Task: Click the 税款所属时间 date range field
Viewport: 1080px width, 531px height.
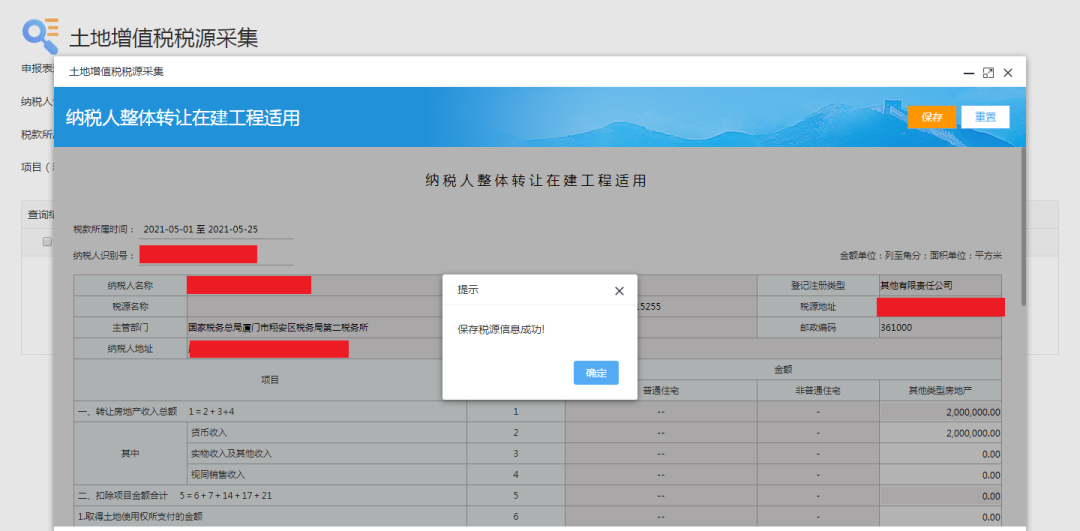Action: tap(216, 229)
